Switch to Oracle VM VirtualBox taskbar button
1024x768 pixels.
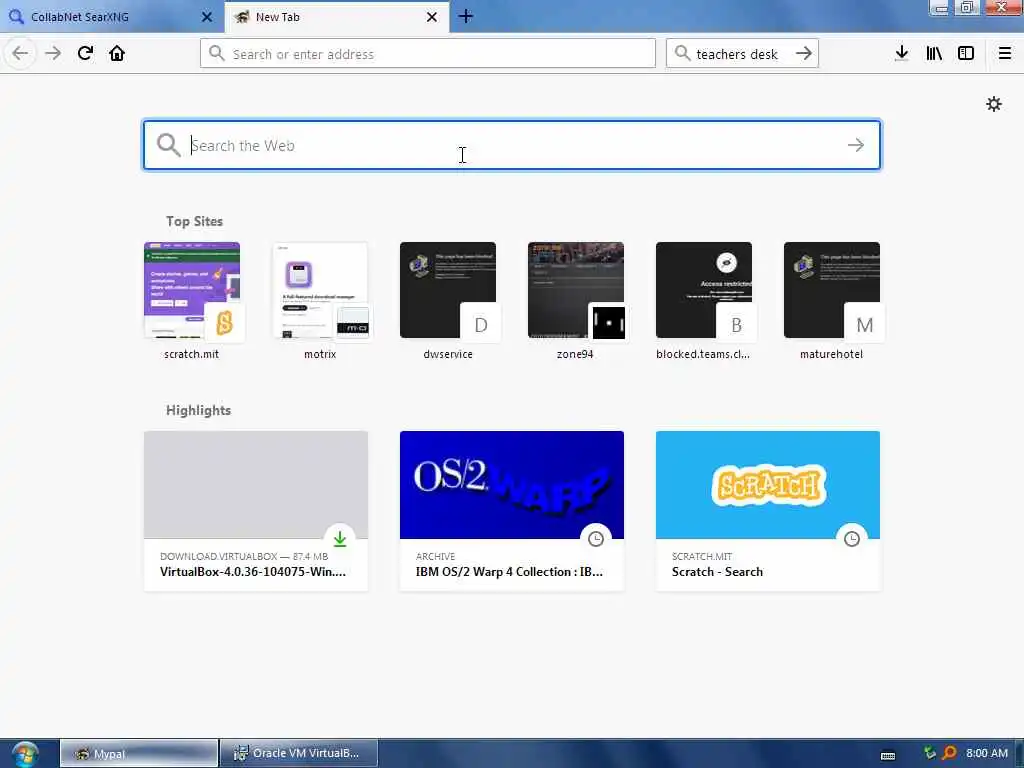[x=299, y=754]
